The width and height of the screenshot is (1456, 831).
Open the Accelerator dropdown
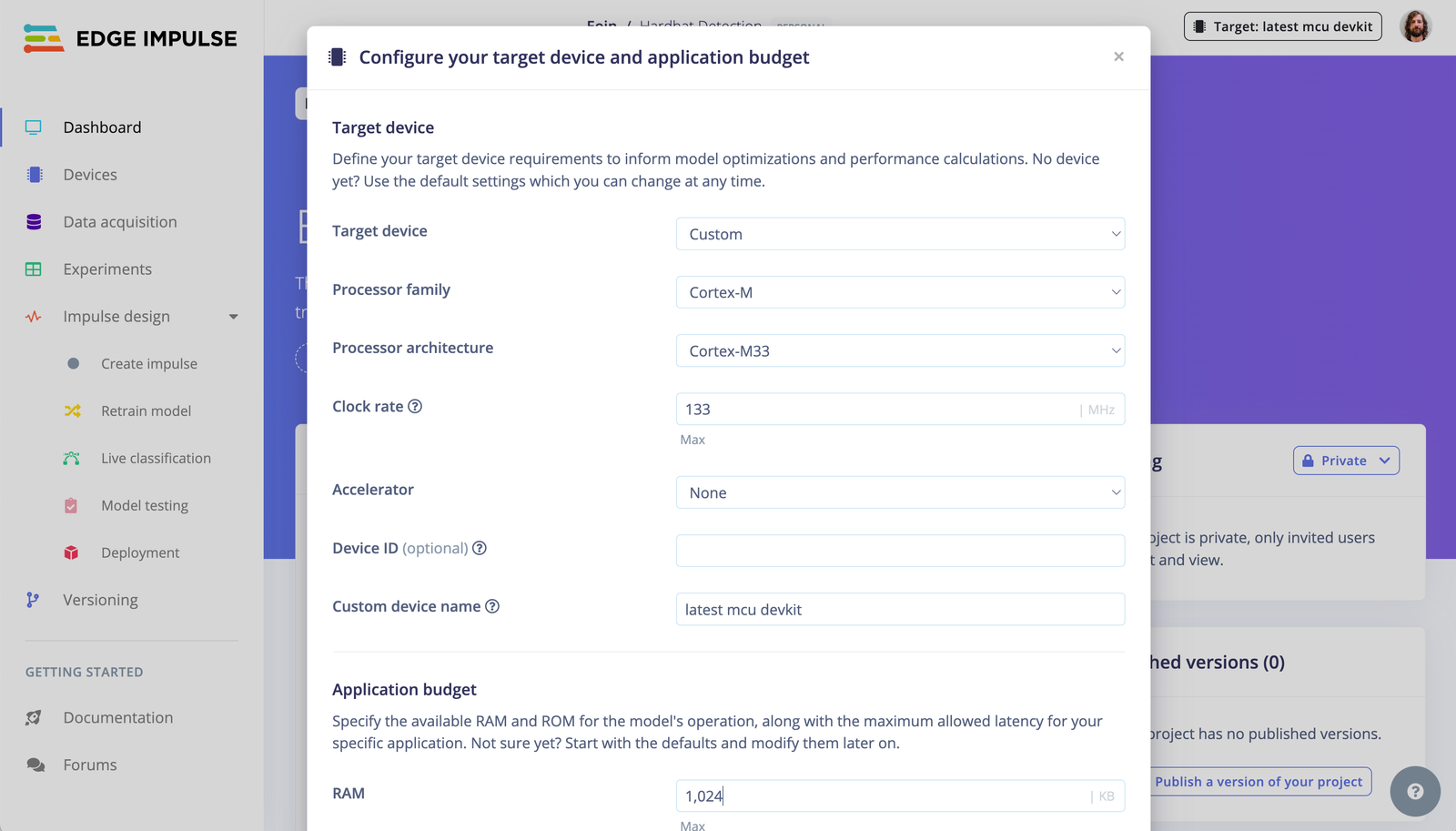coord(899,492)
